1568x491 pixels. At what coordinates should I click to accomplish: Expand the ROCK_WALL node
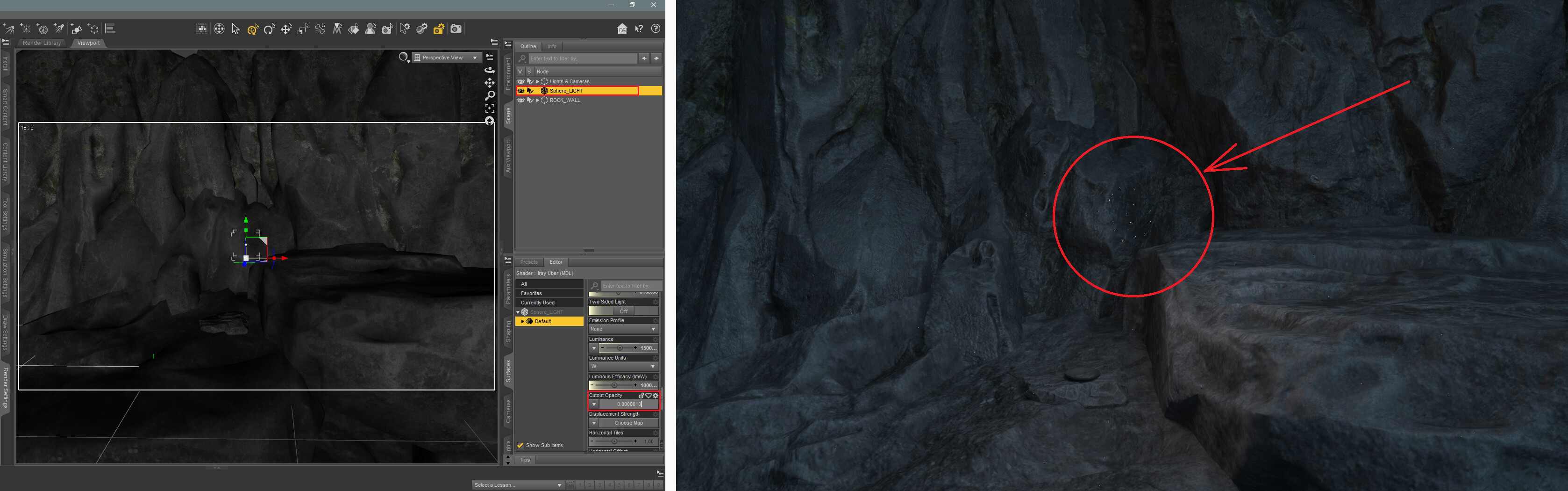coord(537,101)
